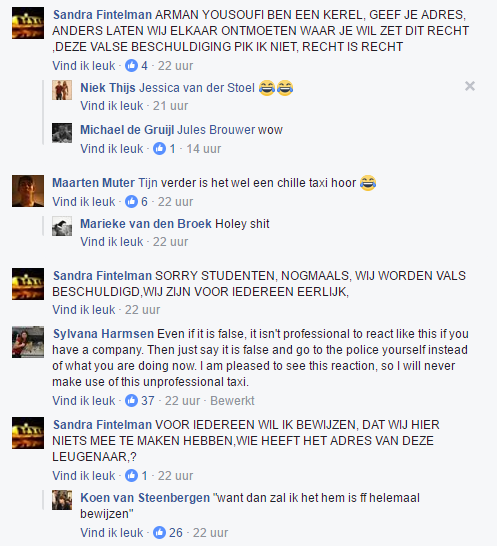Open the Bewerkt edit history link

232,400
